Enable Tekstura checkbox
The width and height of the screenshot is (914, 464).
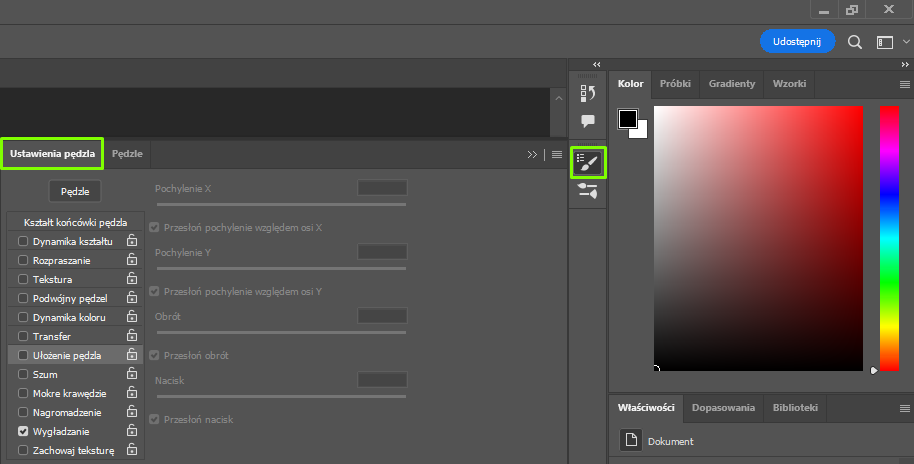coord(23,279)
